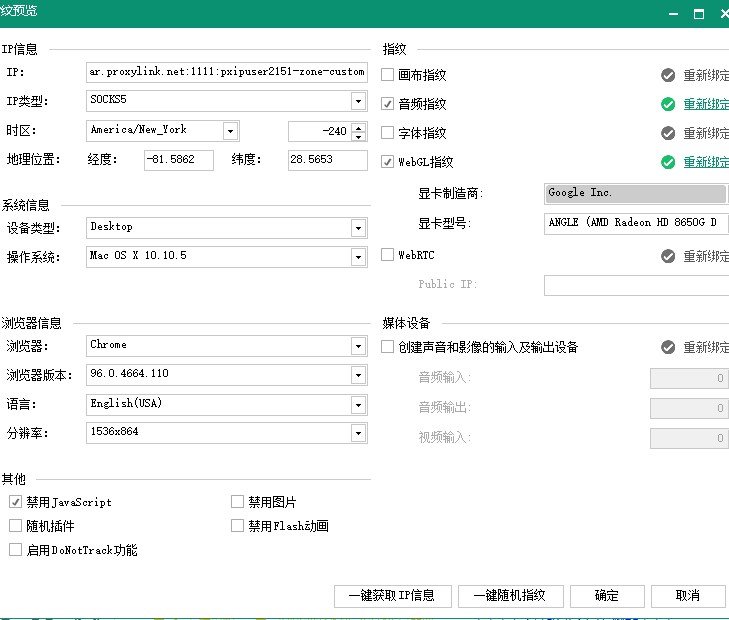Open the 浏览器 Chrome dropdown
Viewport: 729px width, 620px height.
pos(358,346)
